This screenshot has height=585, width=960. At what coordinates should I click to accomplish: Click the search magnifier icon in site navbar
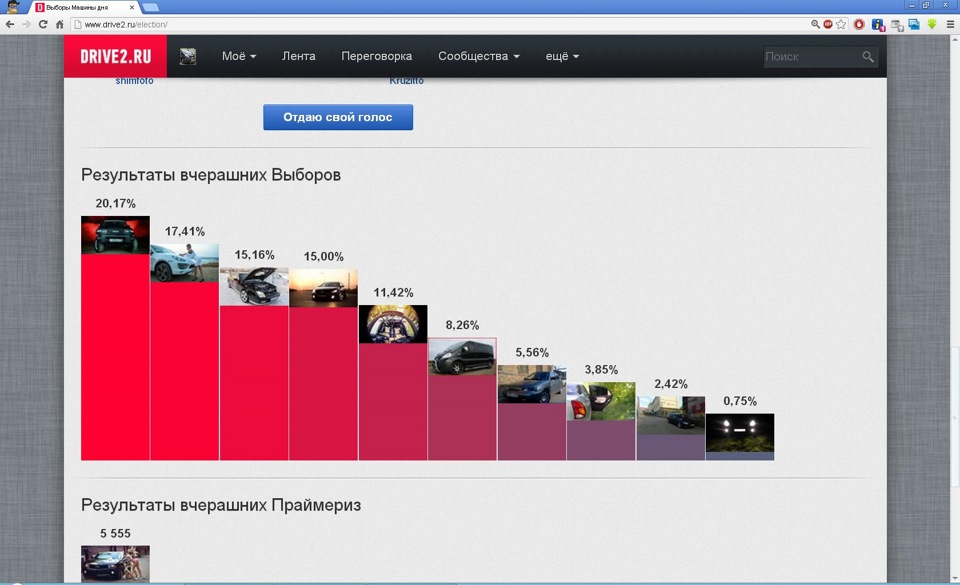point(868,57)
